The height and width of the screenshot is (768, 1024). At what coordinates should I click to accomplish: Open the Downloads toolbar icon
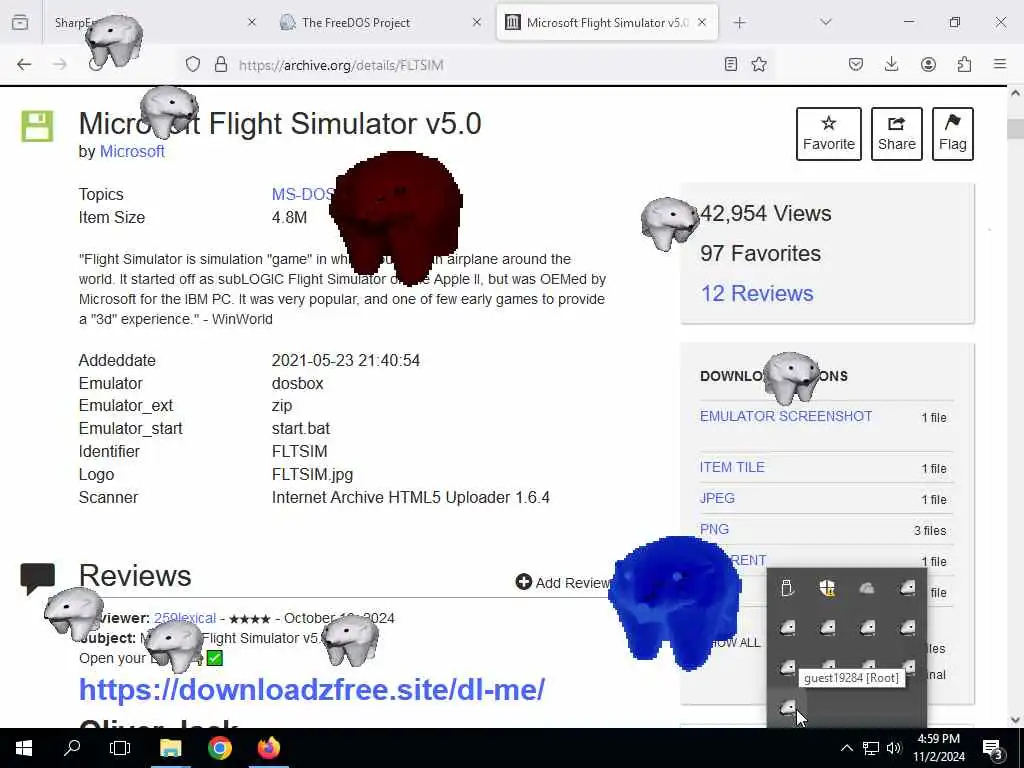[891, 64]
